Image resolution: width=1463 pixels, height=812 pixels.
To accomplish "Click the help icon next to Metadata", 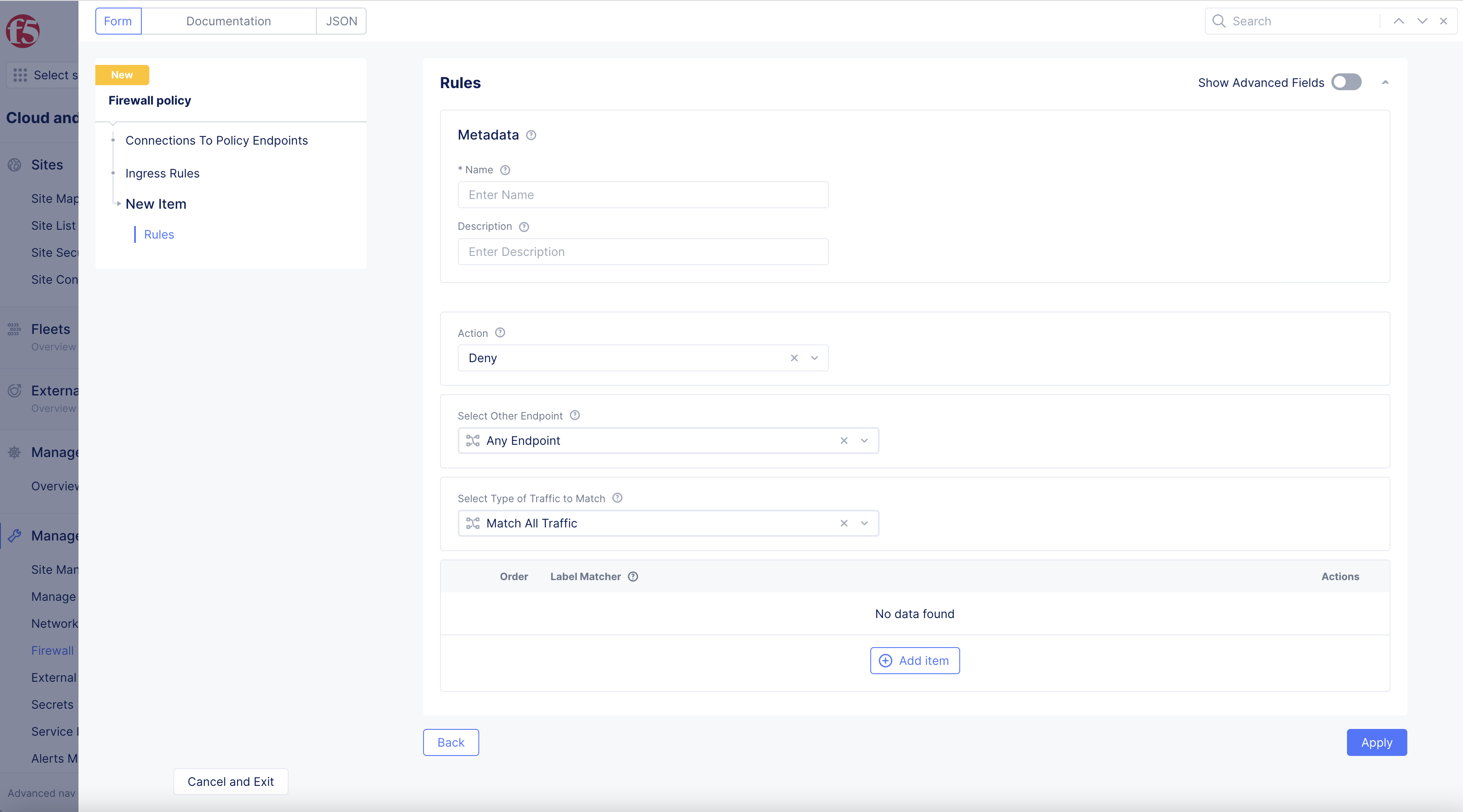I will click(531, 135).
